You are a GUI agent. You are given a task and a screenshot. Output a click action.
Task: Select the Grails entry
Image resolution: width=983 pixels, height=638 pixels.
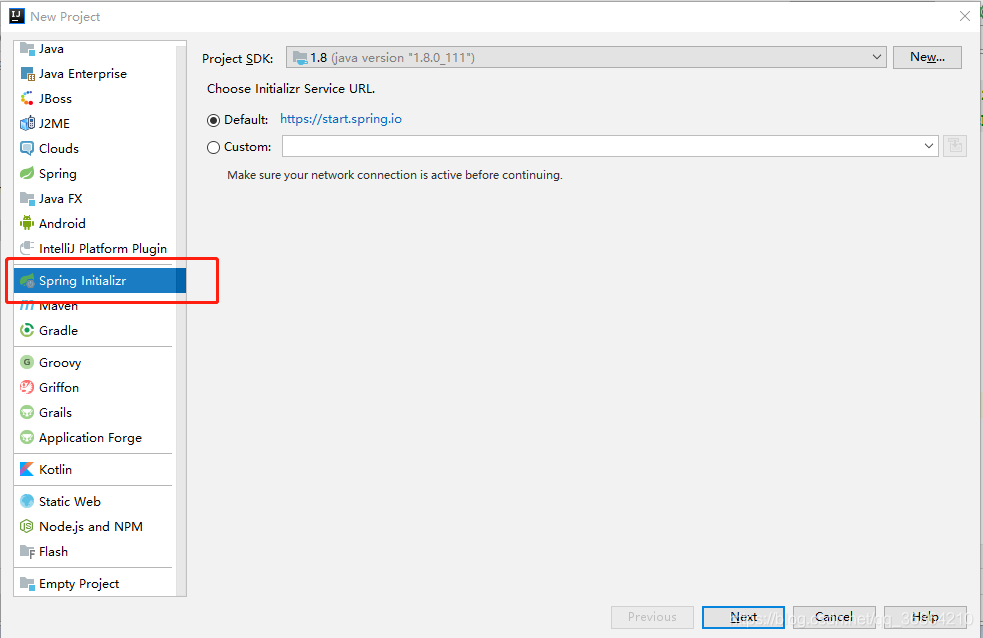95,412
